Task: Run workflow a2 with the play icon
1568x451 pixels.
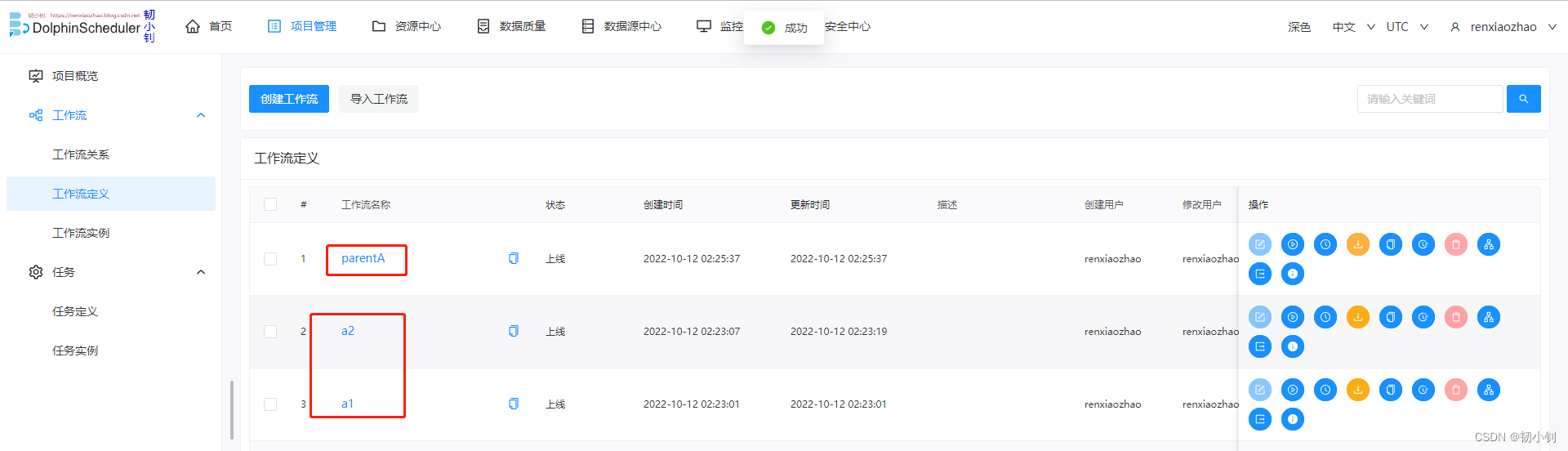Action: tap(1293, 317)
